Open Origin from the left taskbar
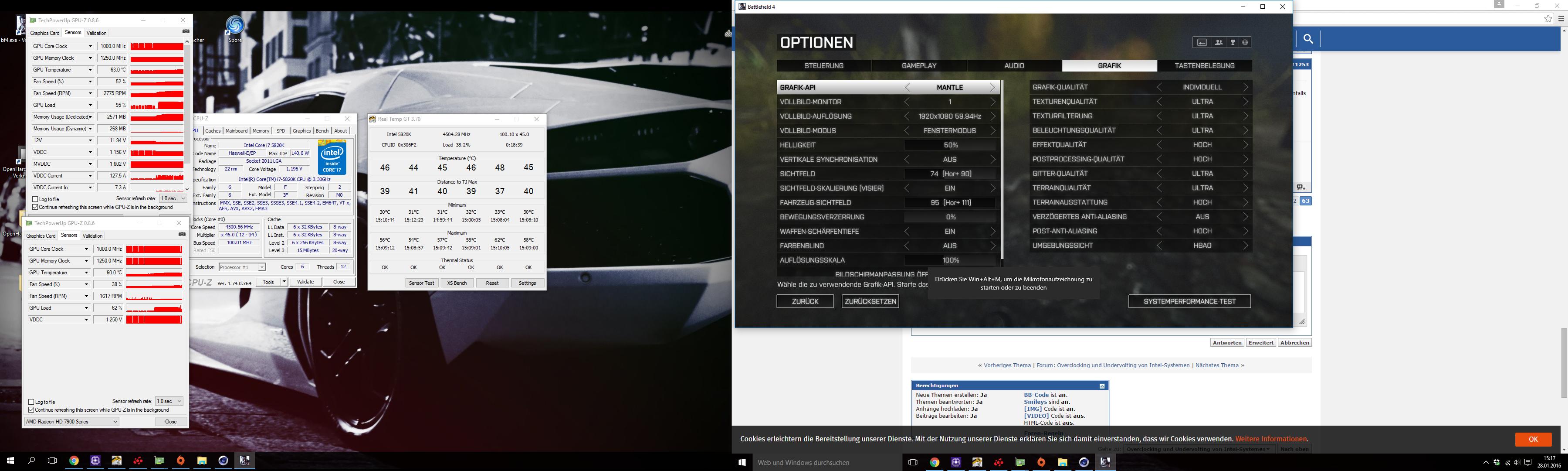The image size is (1568, 471). pyautogui.click(x=181, y=461)
